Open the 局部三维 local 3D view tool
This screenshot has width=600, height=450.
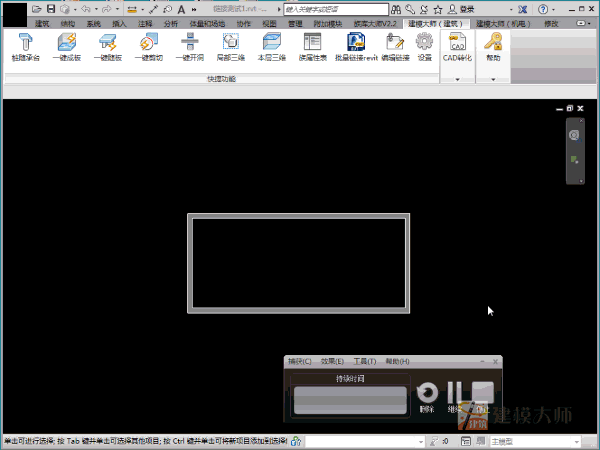[231, 47]
